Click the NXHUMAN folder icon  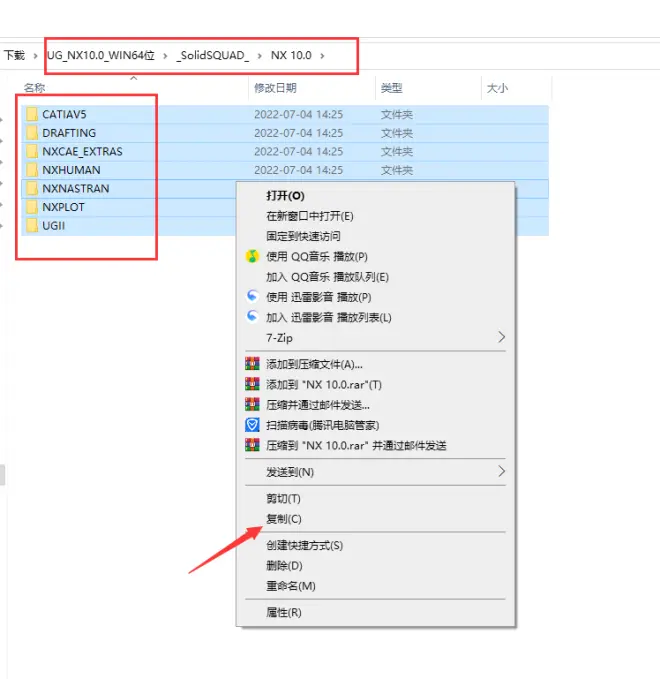click(32, 170)
